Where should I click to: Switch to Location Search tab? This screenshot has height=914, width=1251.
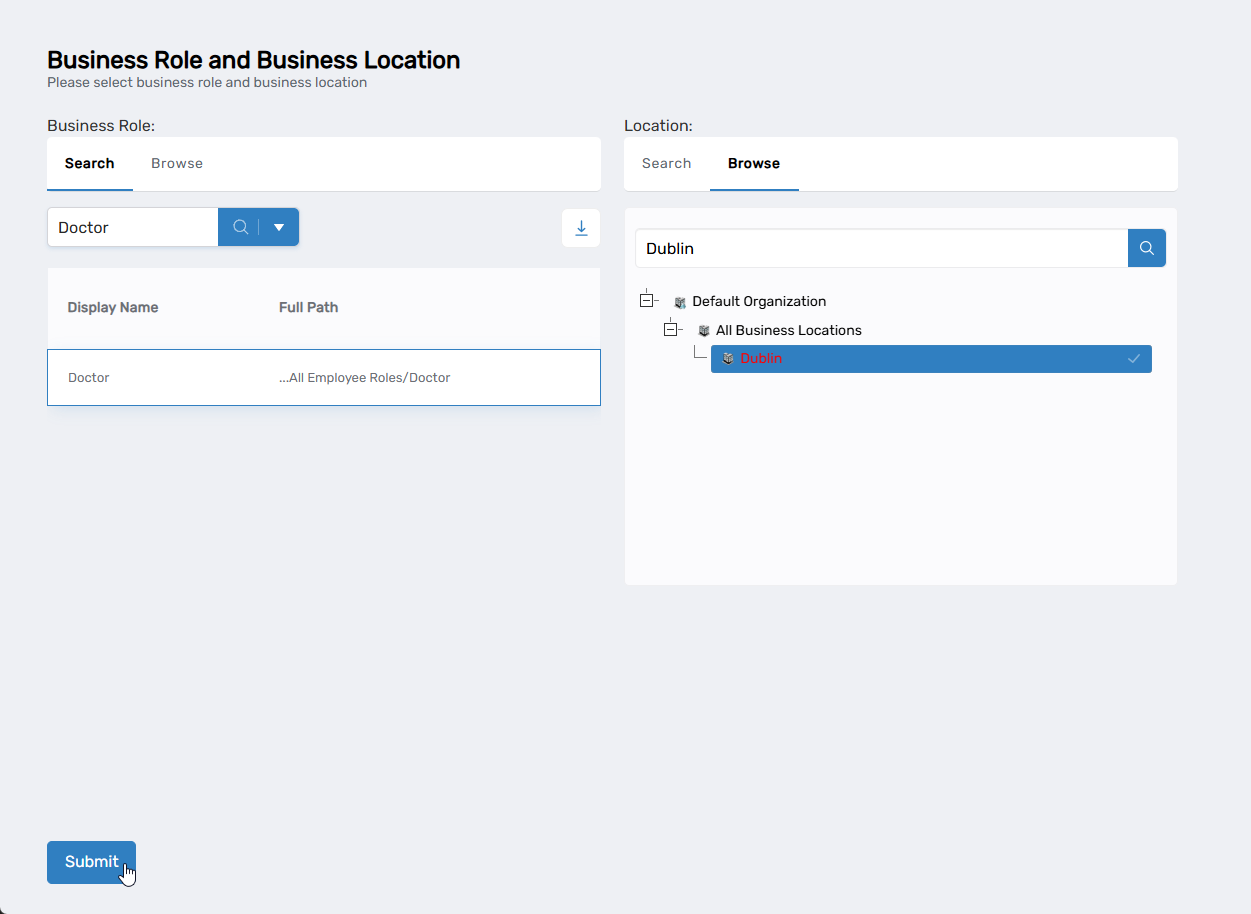point(667,163)
